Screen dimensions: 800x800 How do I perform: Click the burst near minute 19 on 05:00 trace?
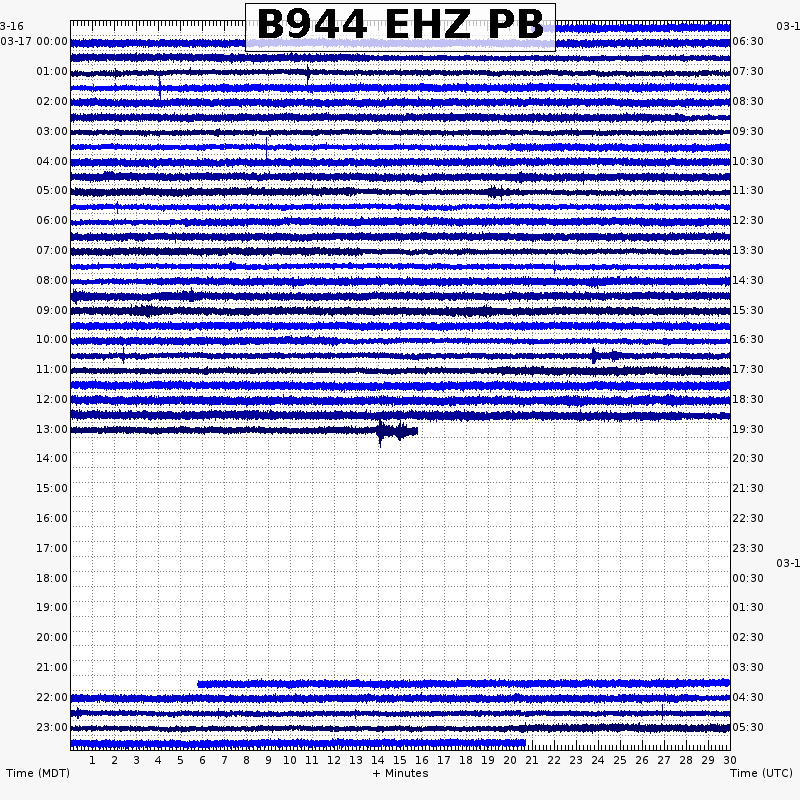point(497,192)
